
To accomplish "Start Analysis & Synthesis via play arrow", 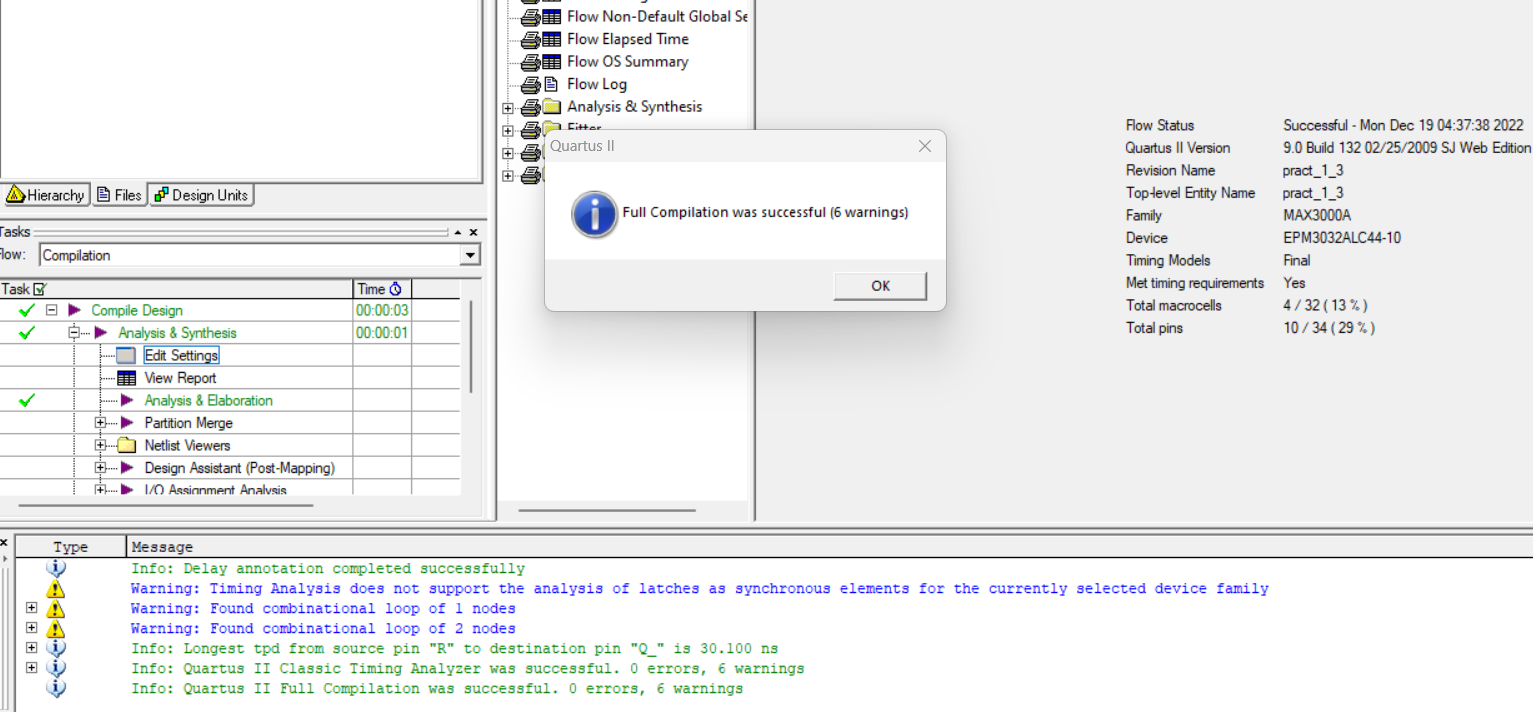I will 100,333.
